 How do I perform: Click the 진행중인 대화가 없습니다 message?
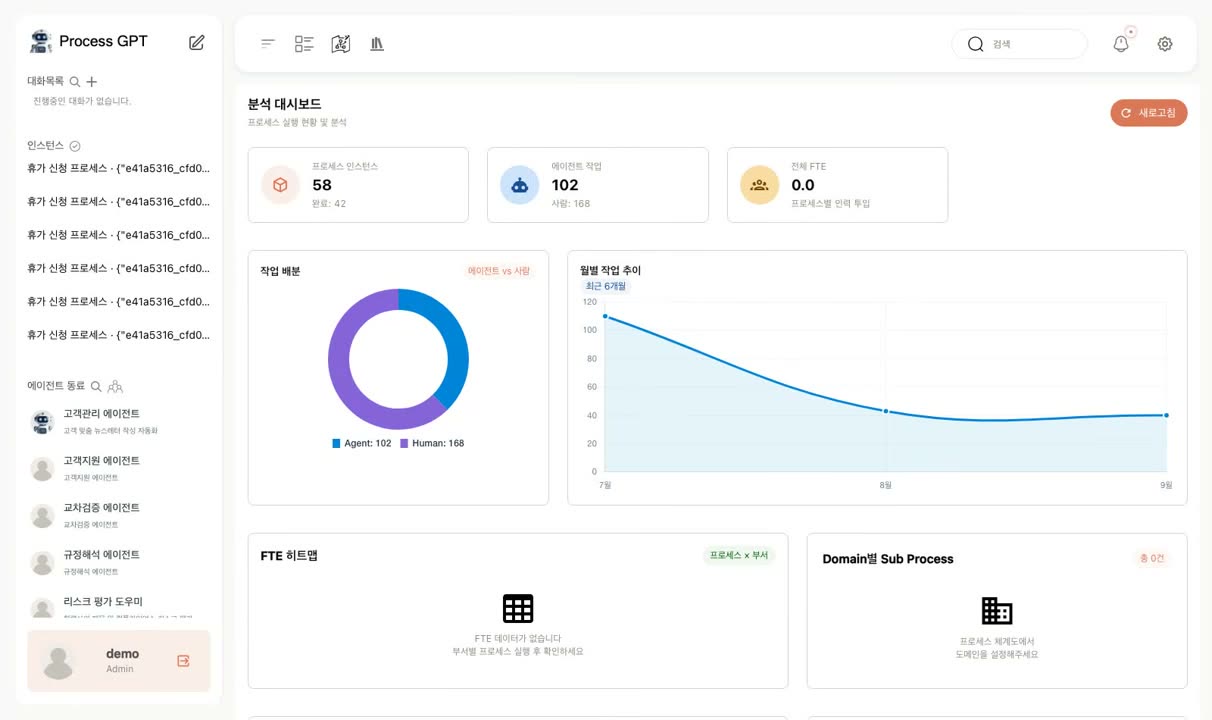click(82, 101)
